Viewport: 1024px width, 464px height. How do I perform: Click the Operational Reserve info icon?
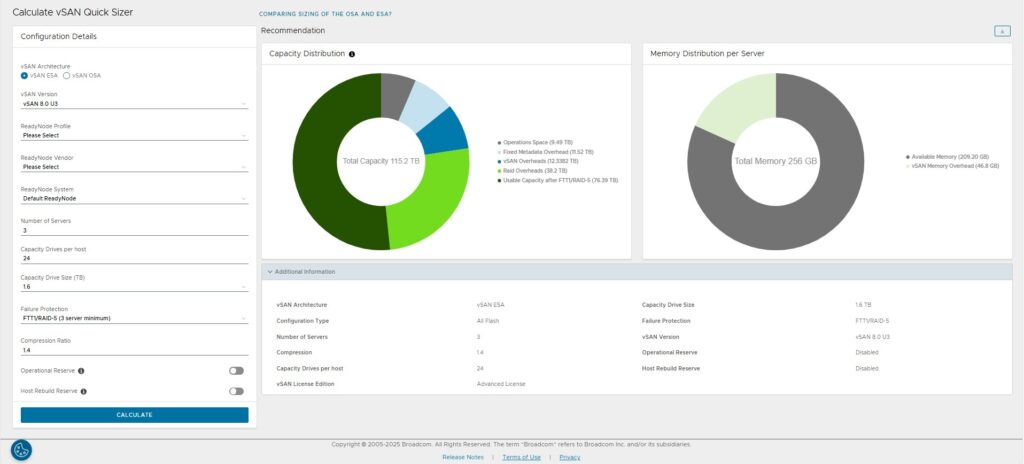tap(81, 371)
